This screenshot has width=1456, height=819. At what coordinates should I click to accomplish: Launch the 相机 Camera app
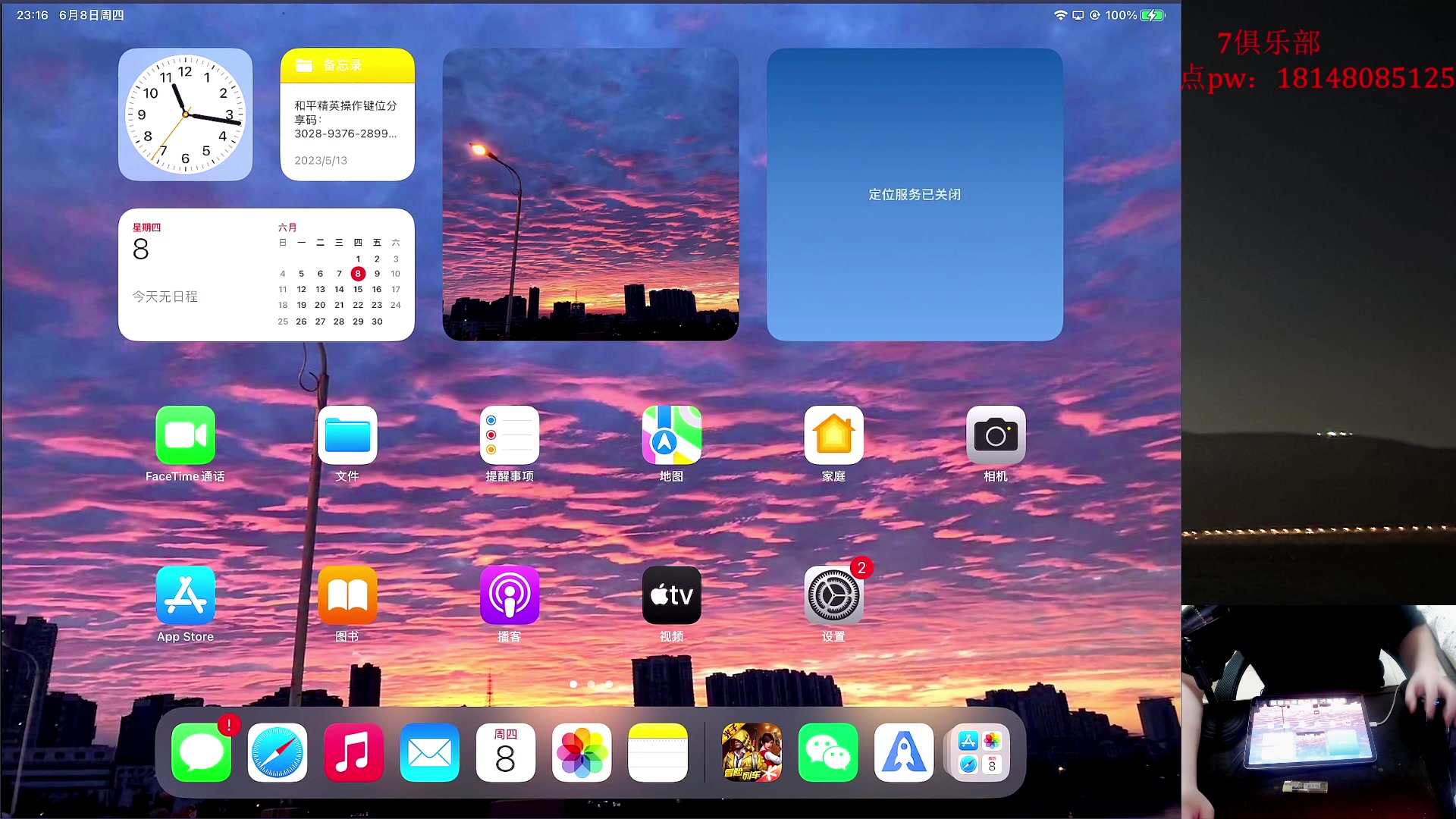pyautogui.click(x=995, y=435)
